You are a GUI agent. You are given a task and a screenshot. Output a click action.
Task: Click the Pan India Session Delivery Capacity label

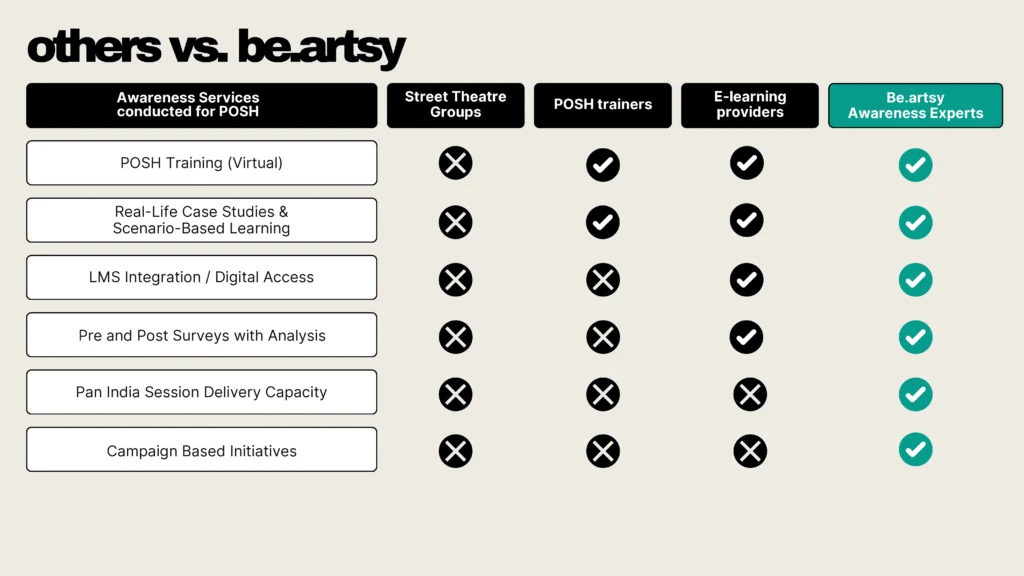click(x=202, y=392)
